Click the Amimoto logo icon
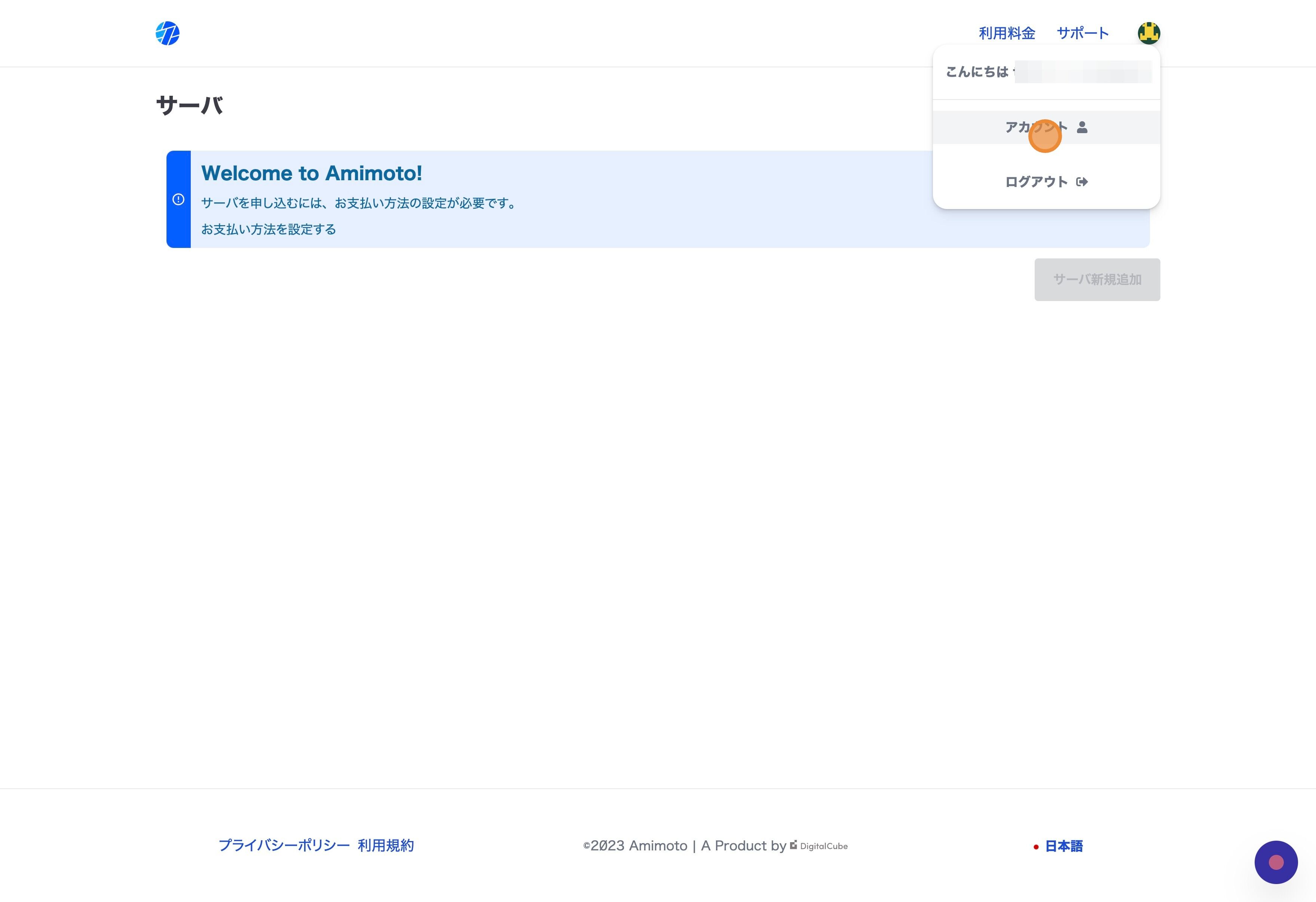The height and width of the screenshot is (902, 1316). point(168,33)
